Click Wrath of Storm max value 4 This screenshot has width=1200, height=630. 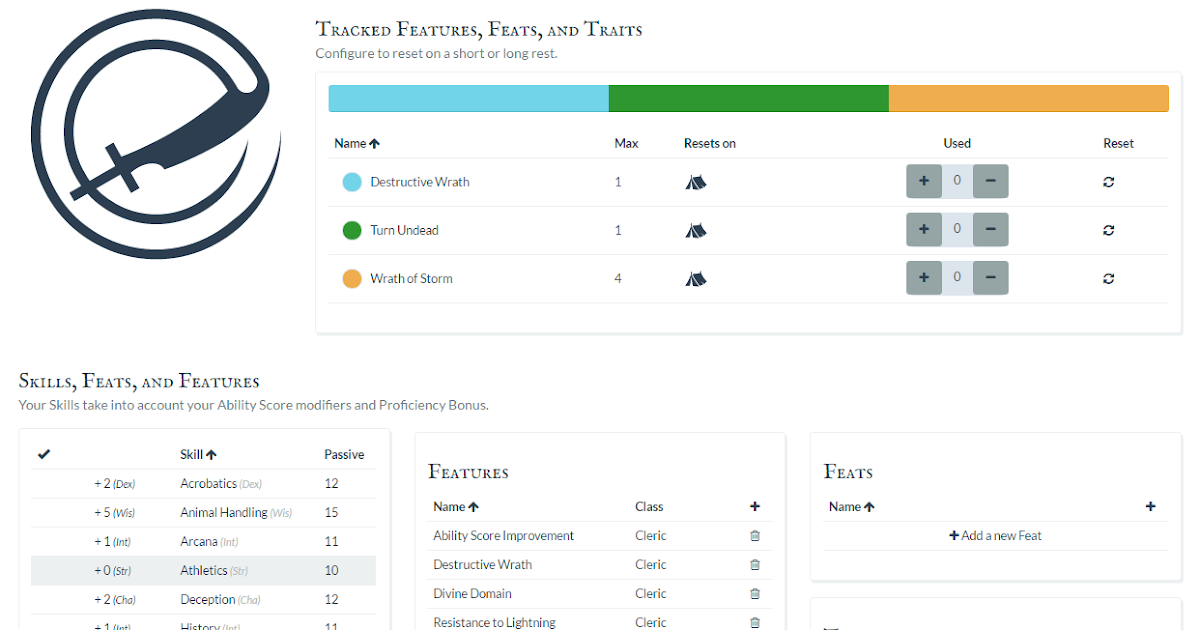tap(618, 278)
